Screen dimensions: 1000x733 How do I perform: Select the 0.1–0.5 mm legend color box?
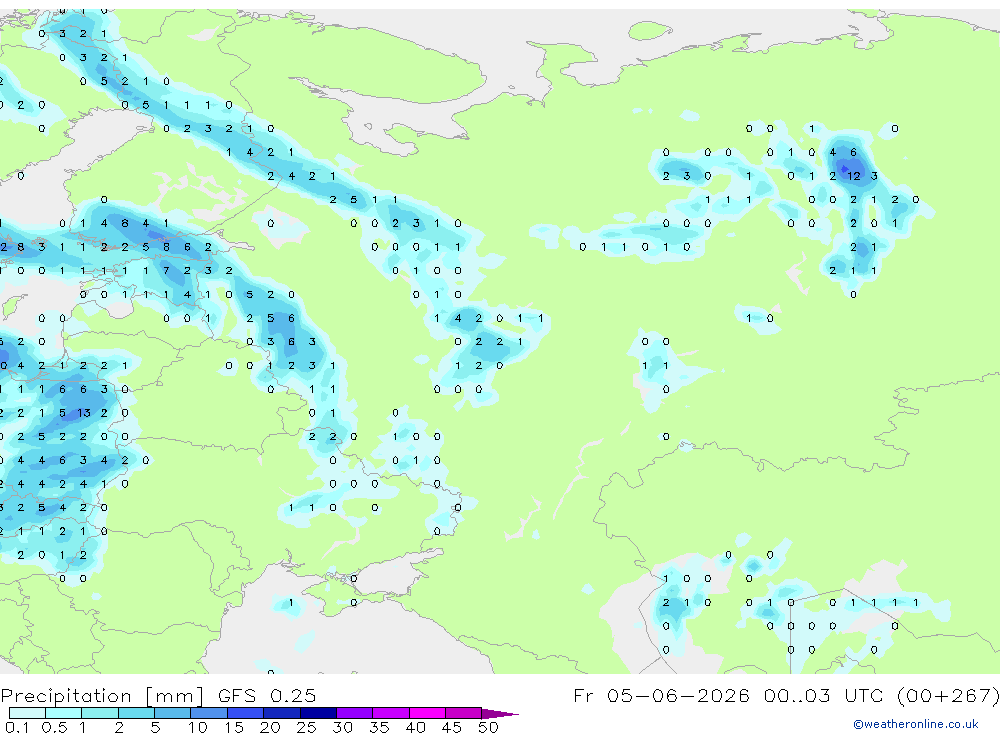[27, 713]
